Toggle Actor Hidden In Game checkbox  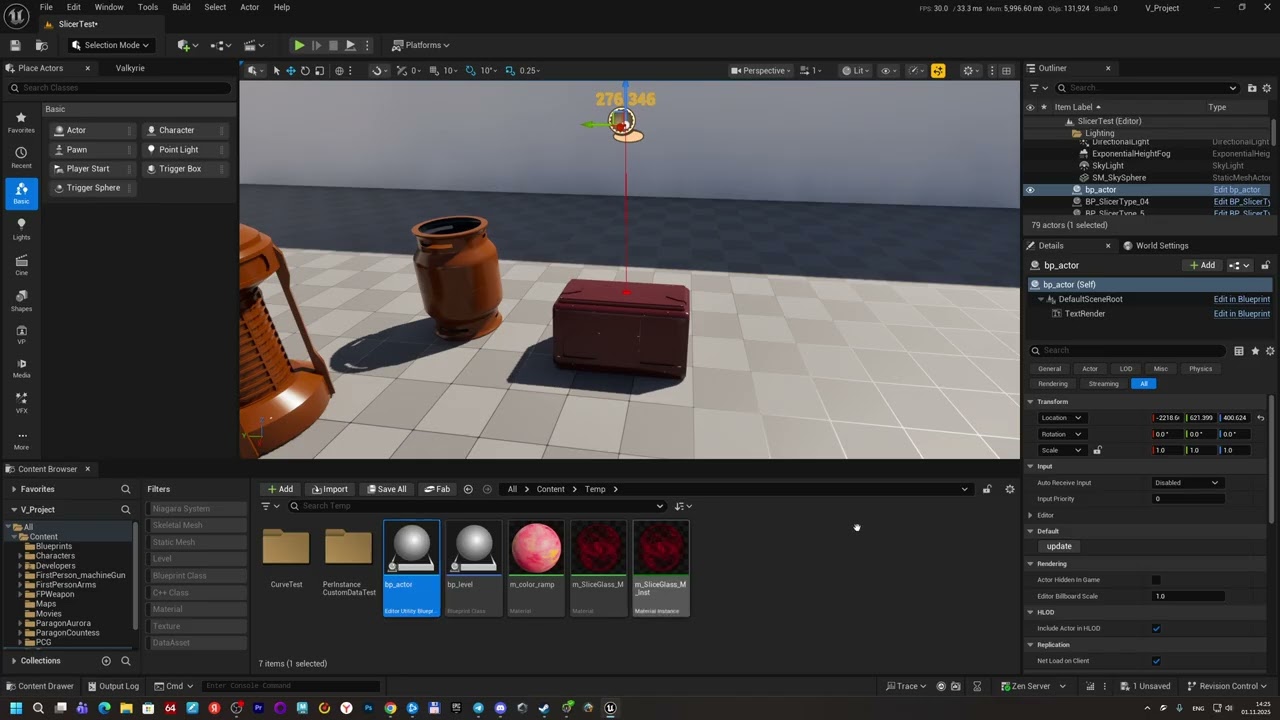click(1156, 580)
